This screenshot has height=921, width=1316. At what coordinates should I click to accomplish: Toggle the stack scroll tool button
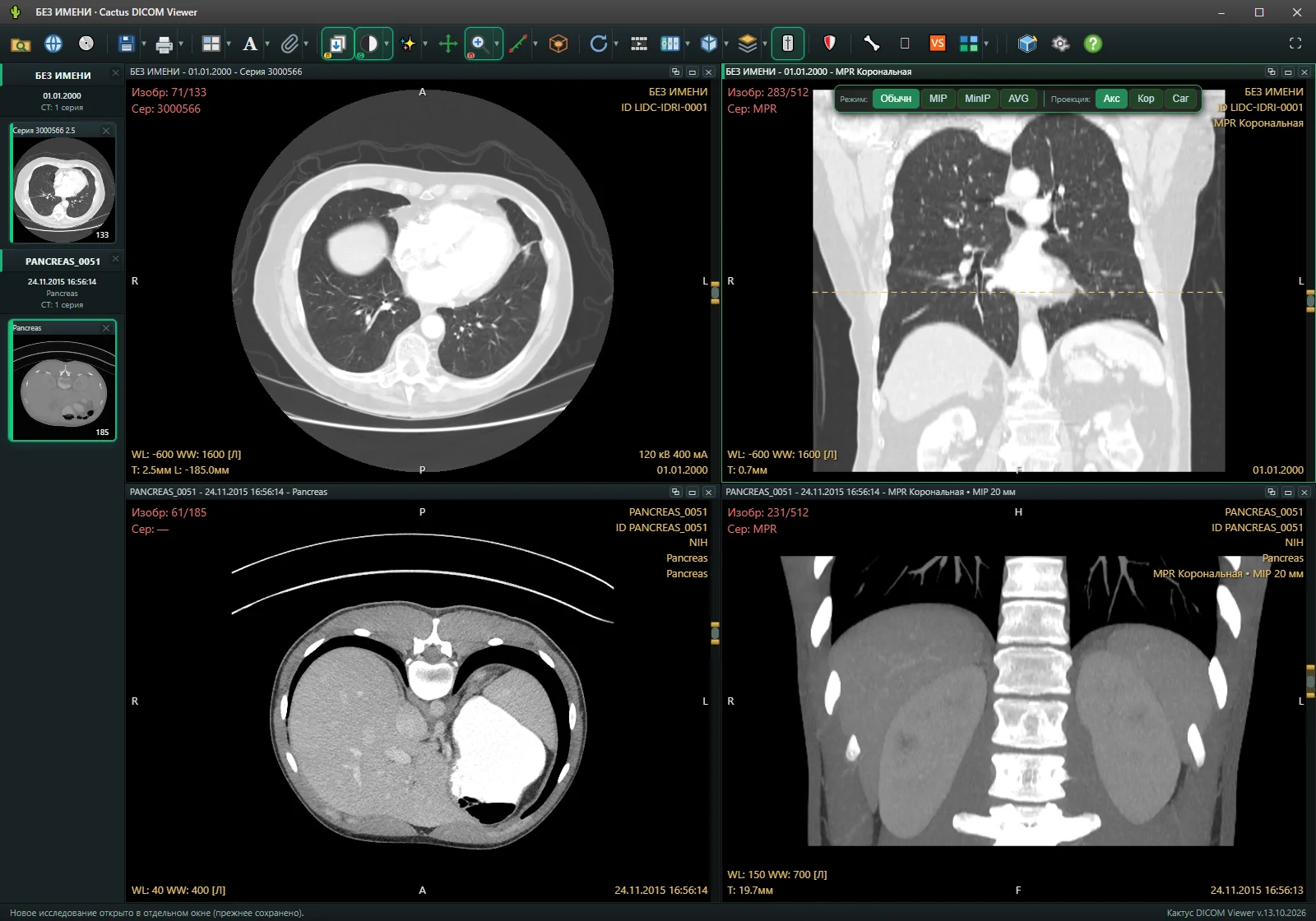[x=337, y=44]
